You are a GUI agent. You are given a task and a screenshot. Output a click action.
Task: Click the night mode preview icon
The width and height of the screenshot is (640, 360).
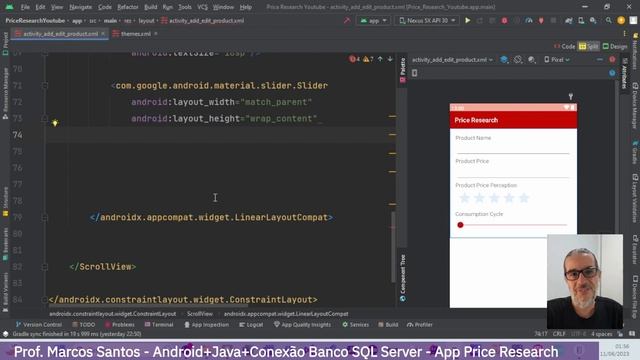click(531, 60)
